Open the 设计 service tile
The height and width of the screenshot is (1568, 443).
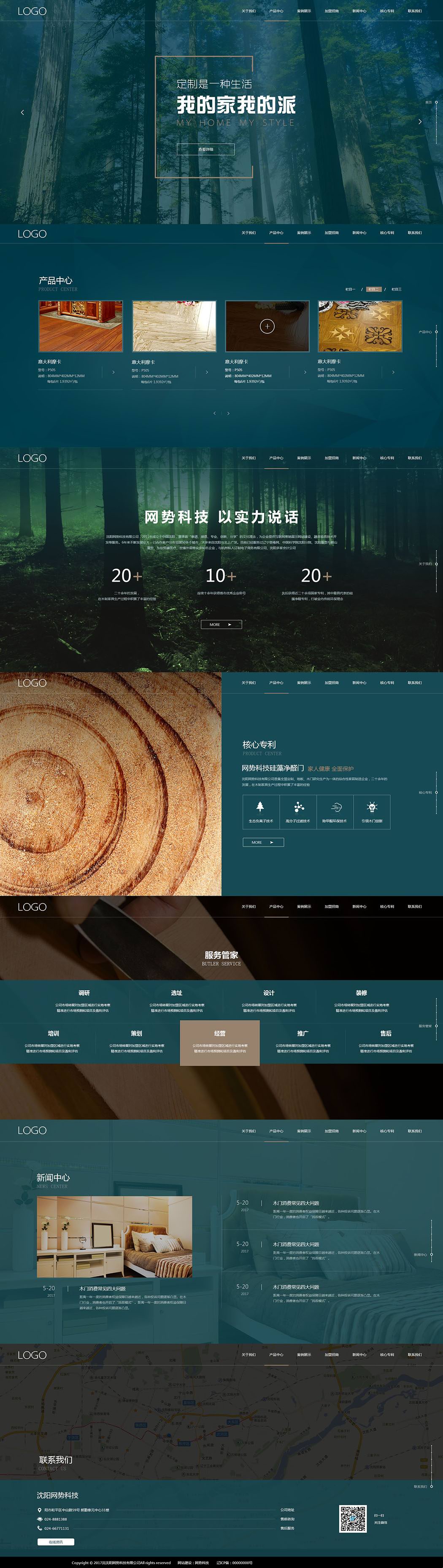click(269, 1001)
